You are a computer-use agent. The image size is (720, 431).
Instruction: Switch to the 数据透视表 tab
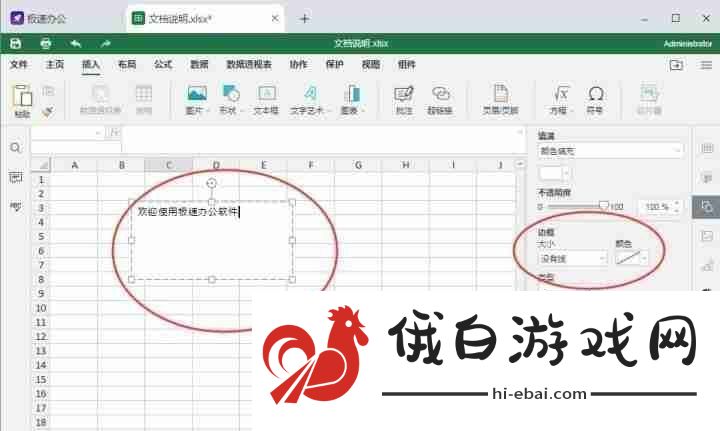click(249, 65)
